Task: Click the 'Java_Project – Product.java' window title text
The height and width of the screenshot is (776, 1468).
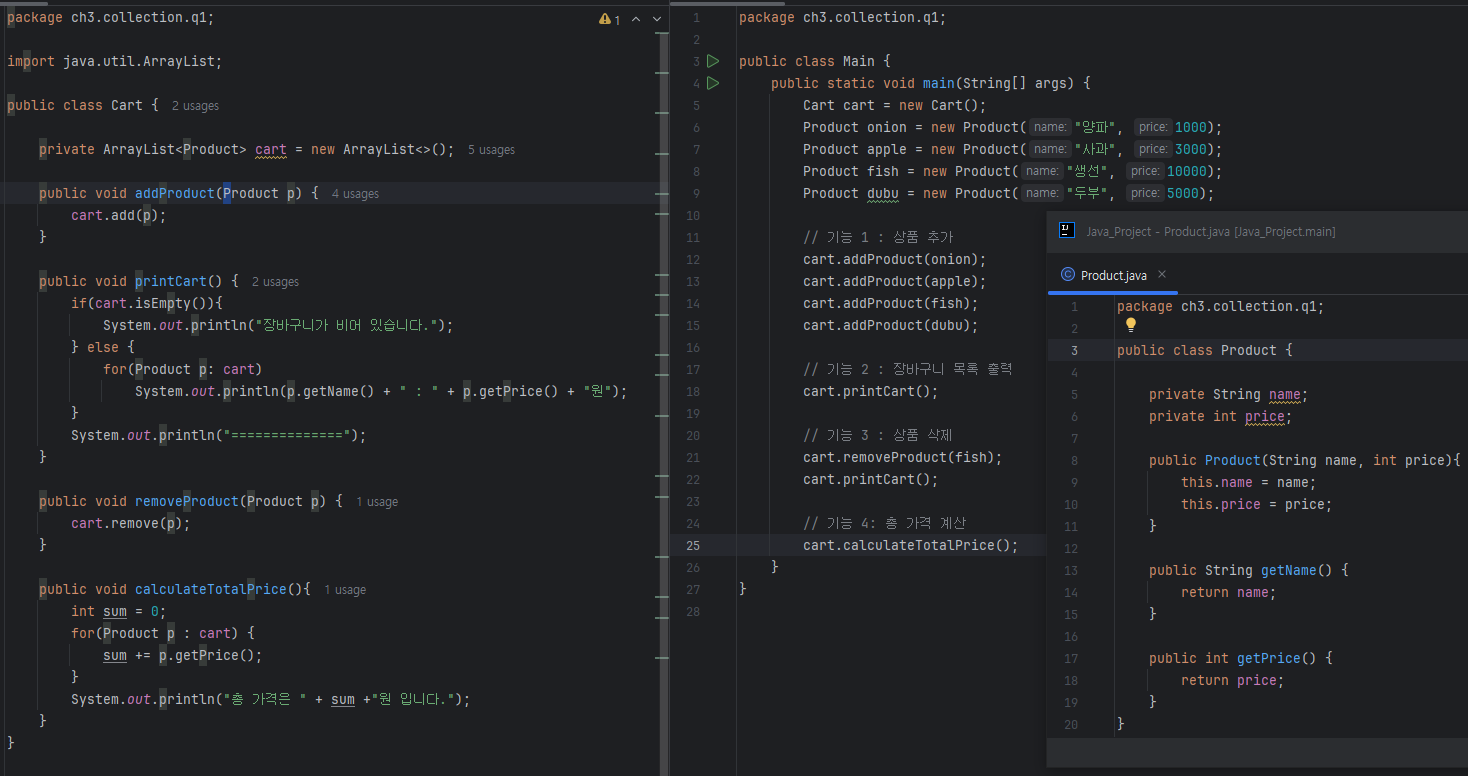Action: [x=1210, y=231]
